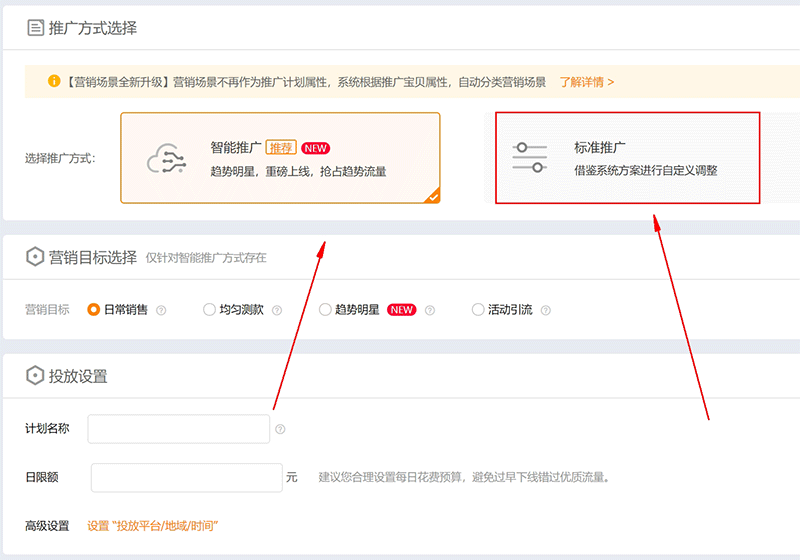Open the 了解详情 link
Viewport: 800px width, 560px height.
coord(586,82)
